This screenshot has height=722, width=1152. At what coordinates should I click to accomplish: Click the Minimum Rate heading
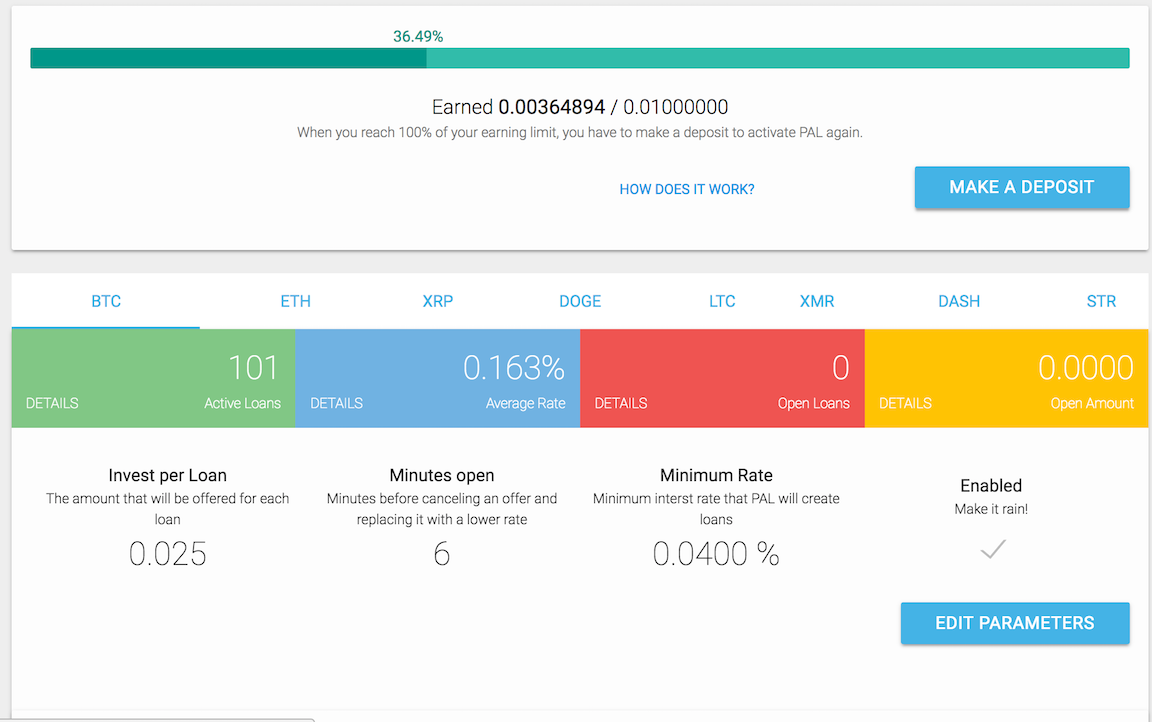point(716,475)
